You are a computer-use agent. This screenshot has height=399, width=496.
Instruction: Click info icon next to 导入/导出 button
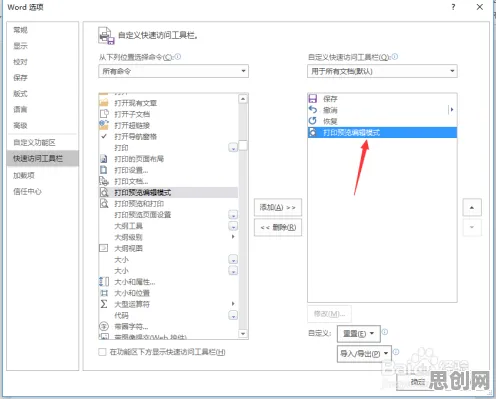pos(396,352)
